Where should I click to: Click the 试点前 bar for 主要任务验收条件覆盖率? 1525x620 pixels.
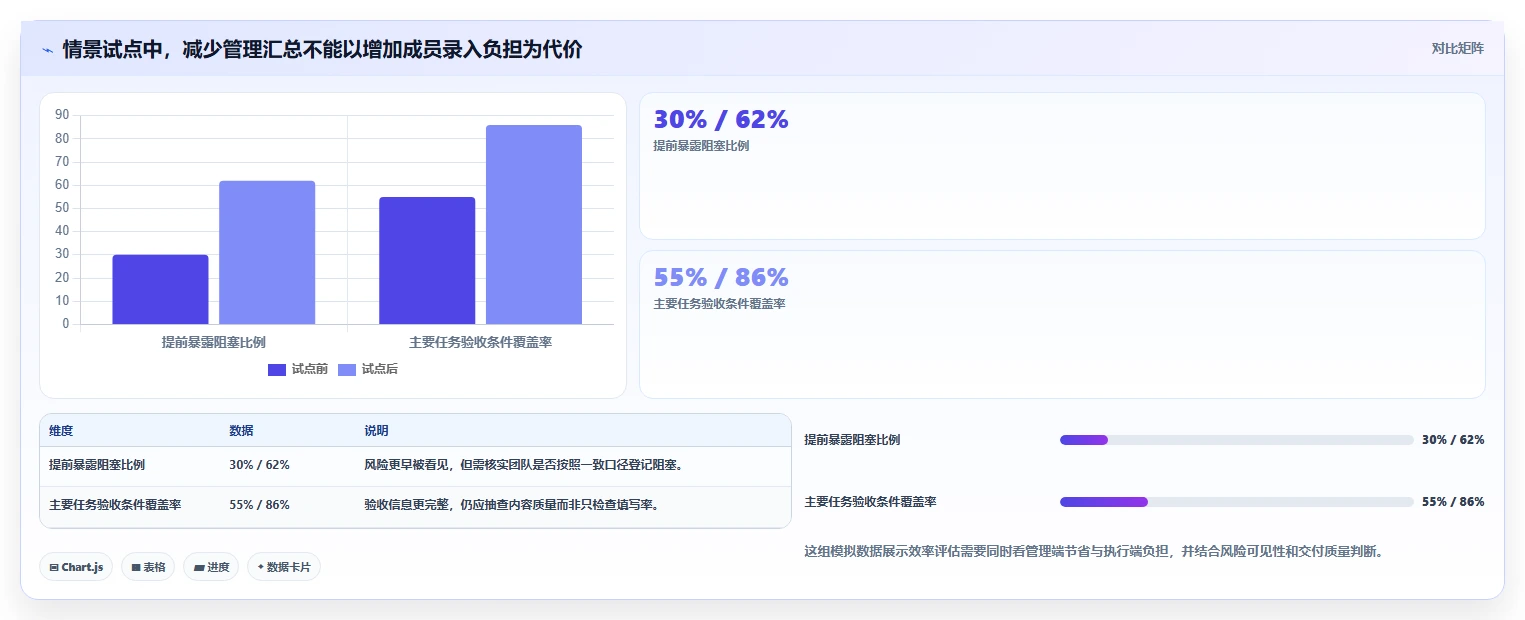[x=427, y=261]
